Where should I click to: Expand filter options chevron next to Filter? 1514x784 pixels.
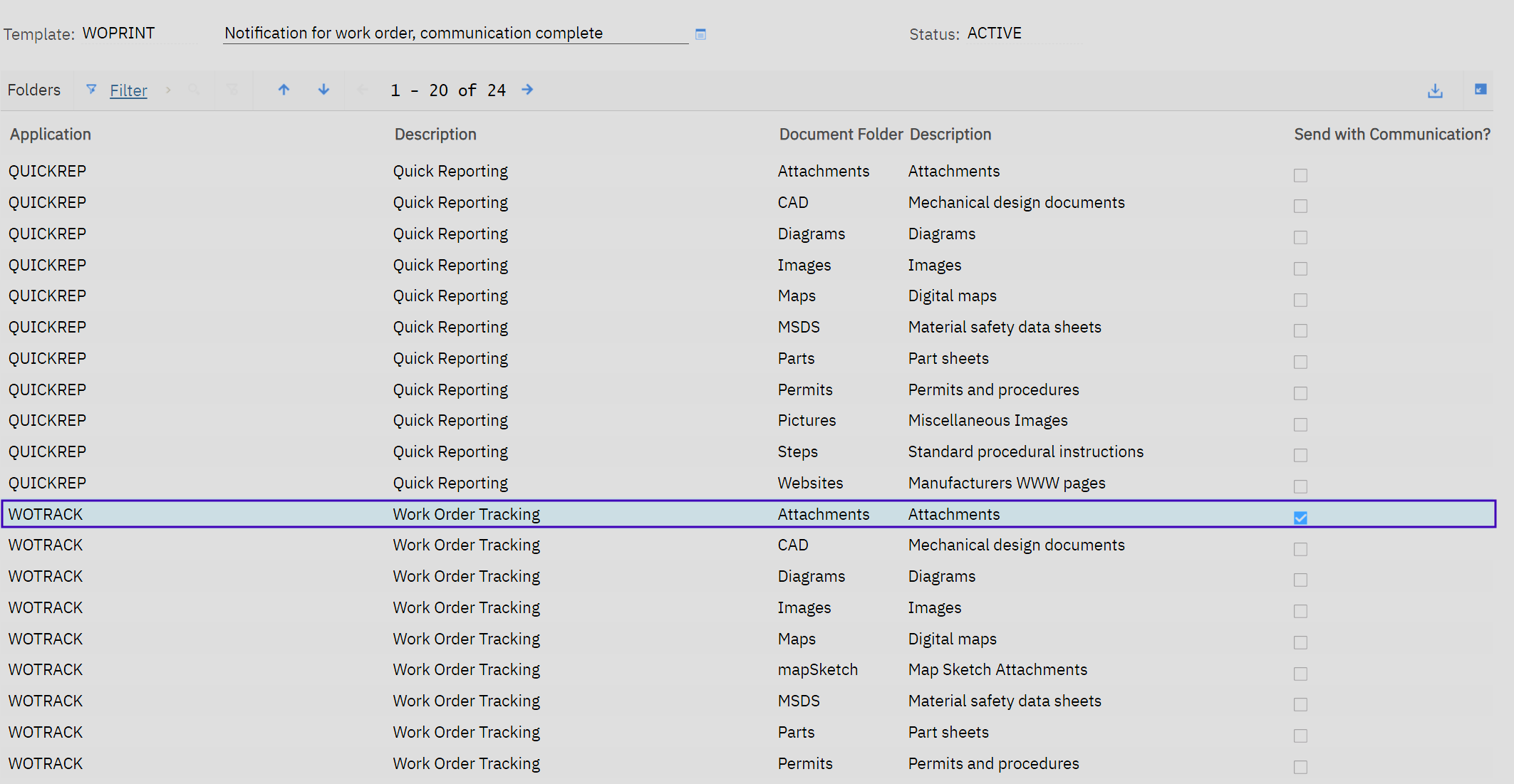(x=168, y=90)
